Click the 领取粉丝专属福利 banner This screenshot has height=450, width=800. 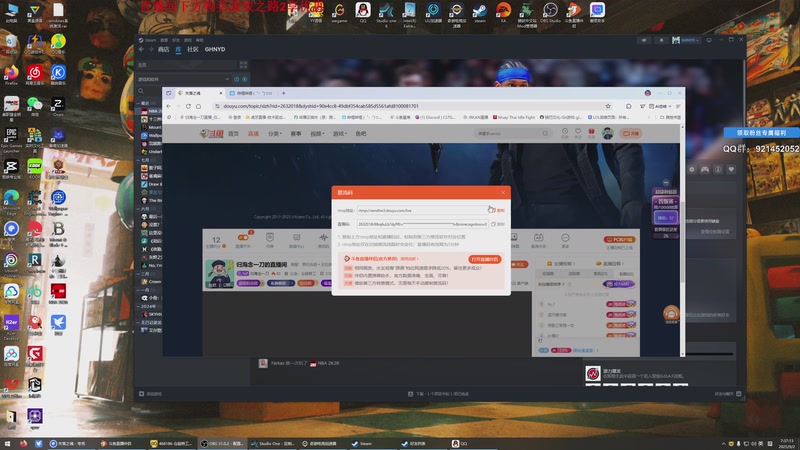click(761, 133)
